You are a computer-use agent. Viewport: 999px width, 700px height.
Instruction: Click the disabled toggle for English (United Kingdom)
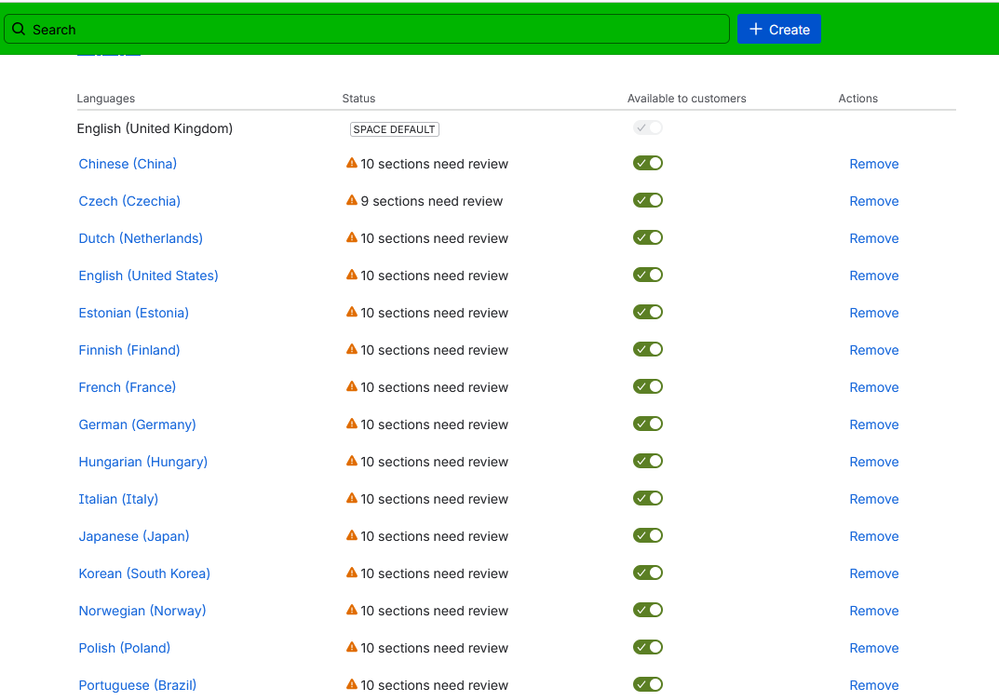(648, 128)
